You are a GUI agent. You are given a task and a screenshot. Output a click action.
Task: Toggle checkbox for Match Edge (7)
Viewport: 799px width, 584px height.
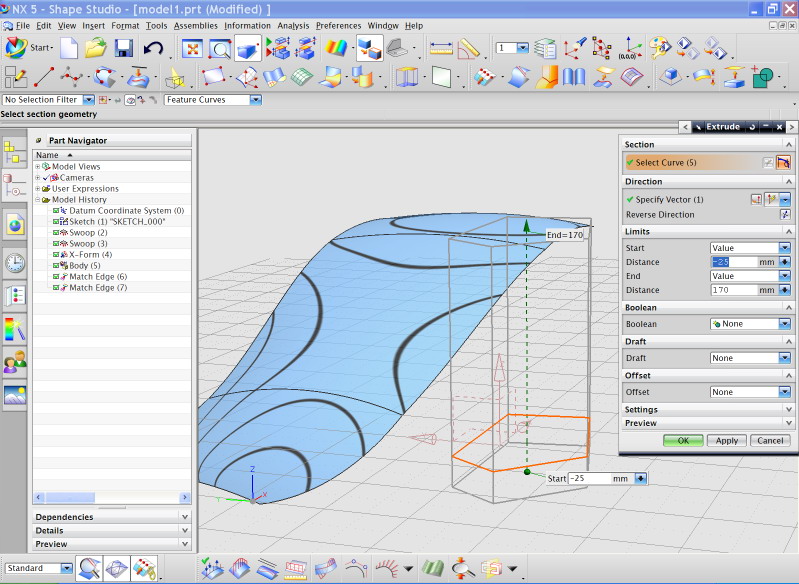(57, 288)
